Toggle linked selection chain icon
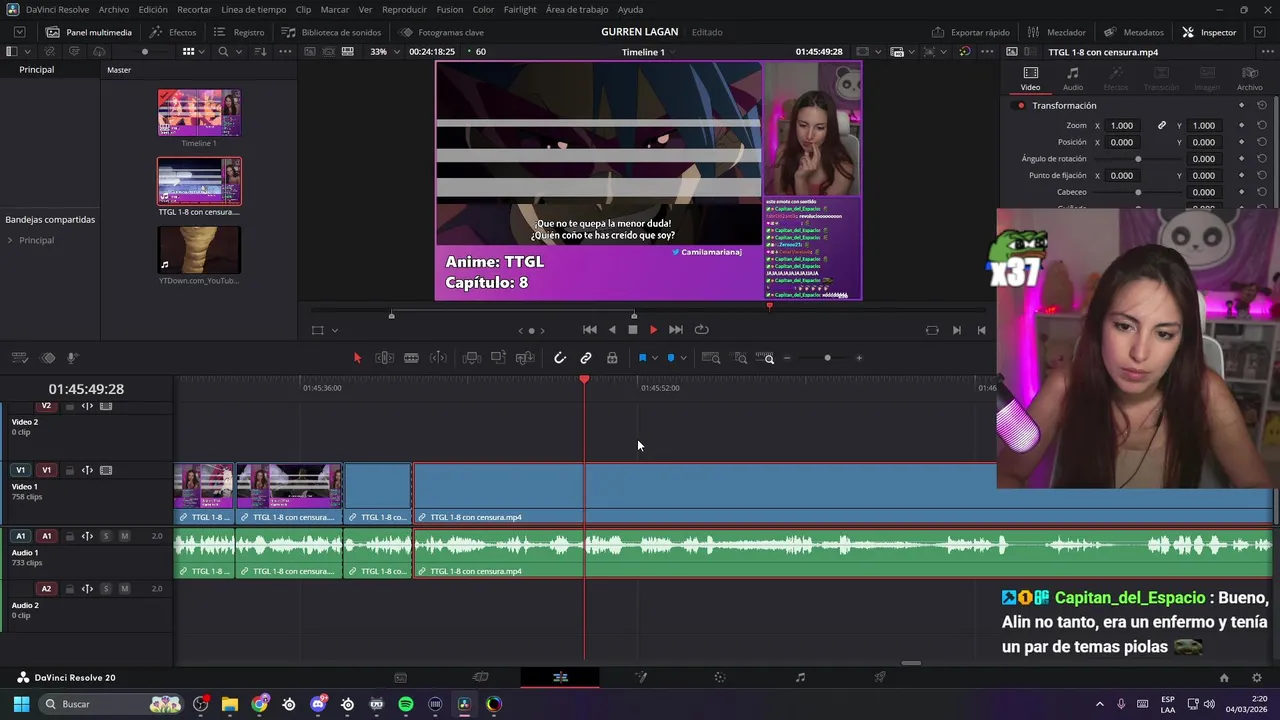This screenshot has height=720, width=1280. 586,358
